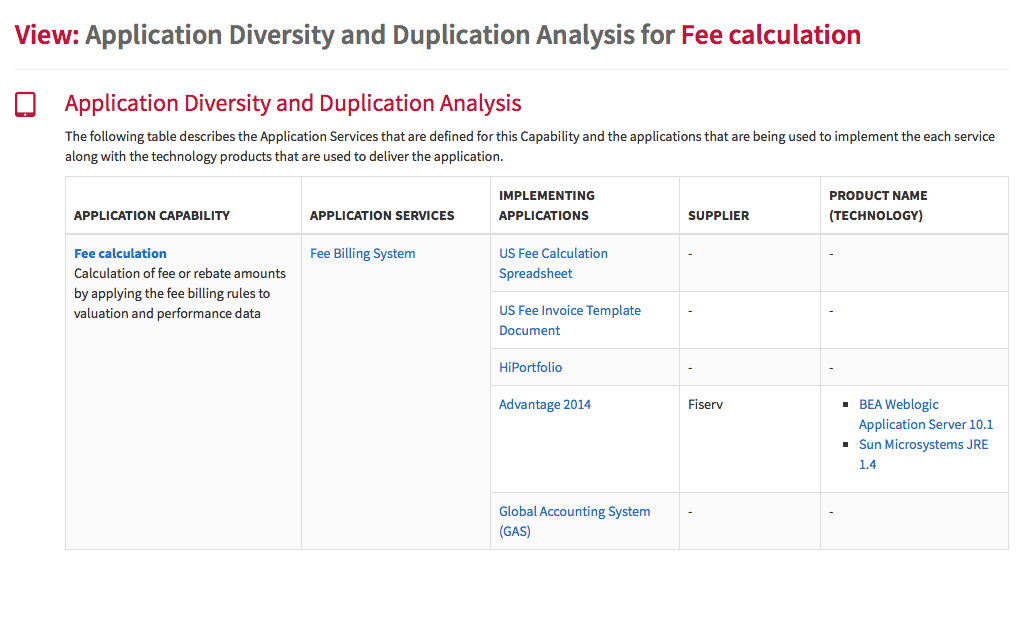This screenshot has height=641, width=1024.
Task: Click the red Fee calculation title text
Action: (771, 35)
